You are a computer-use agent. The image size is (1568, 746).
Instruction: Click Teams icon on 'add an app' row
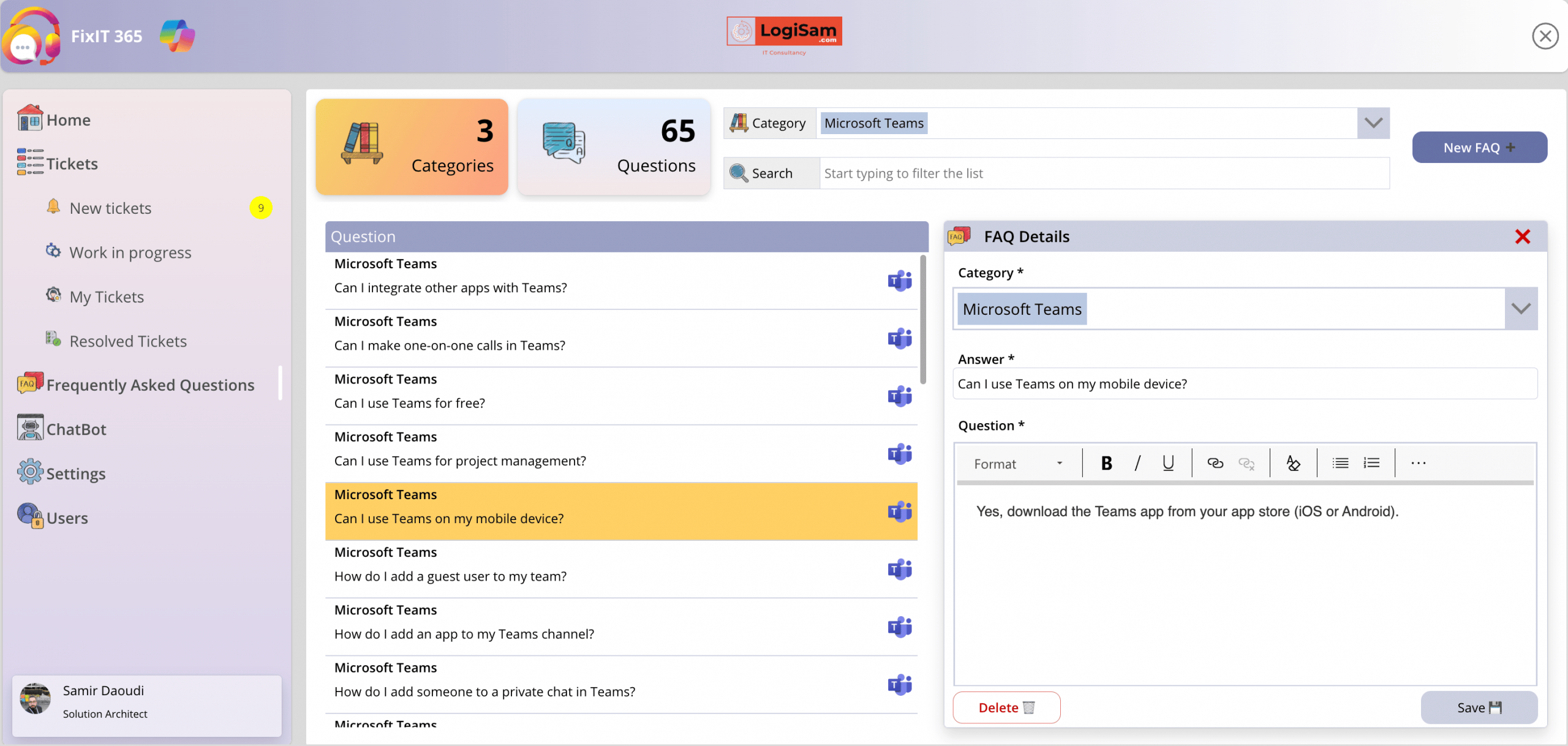[x=900, y=627]
